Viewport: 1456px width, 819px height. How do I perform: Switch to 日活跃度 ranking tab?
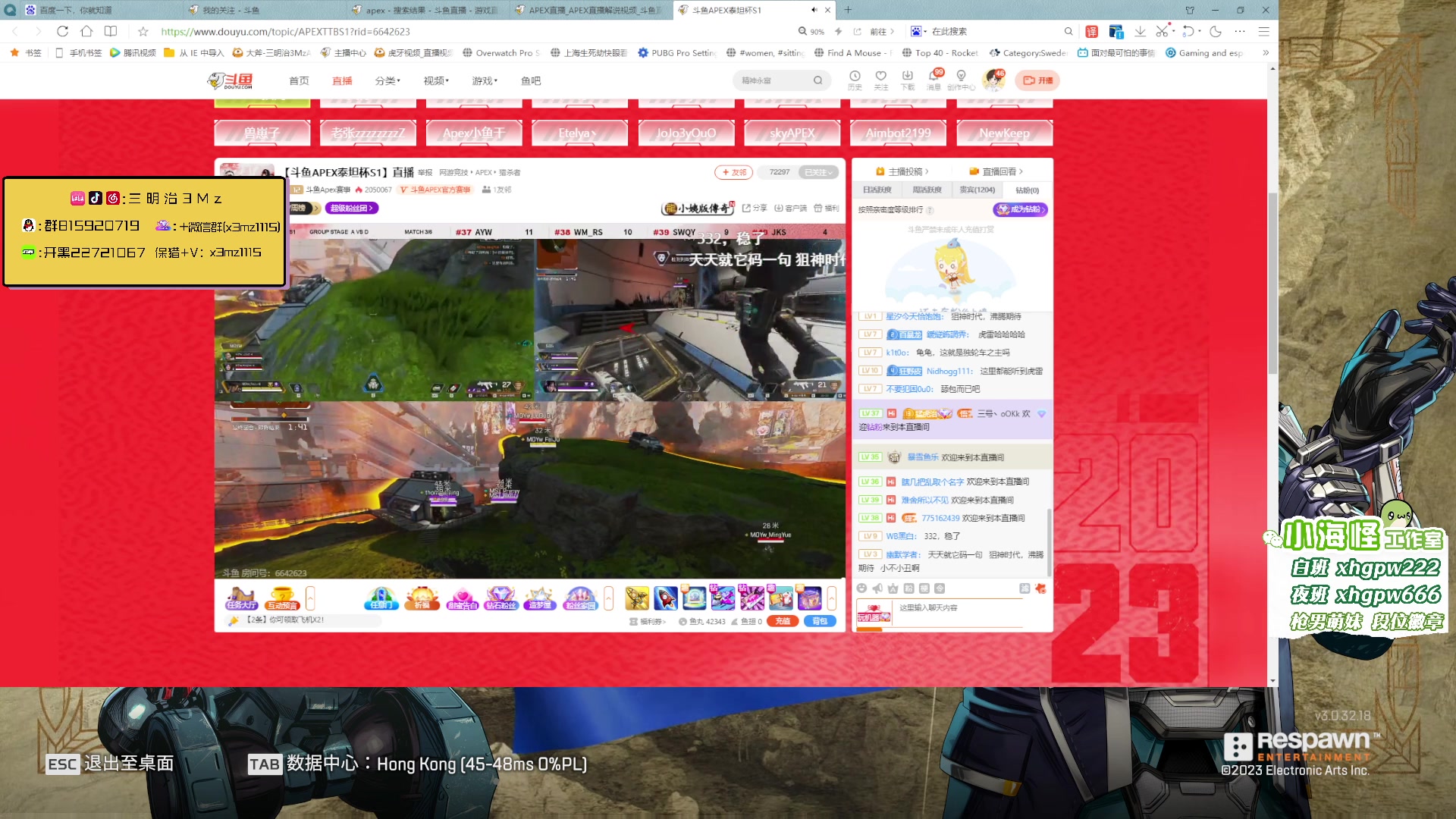(x=877, y=190)
